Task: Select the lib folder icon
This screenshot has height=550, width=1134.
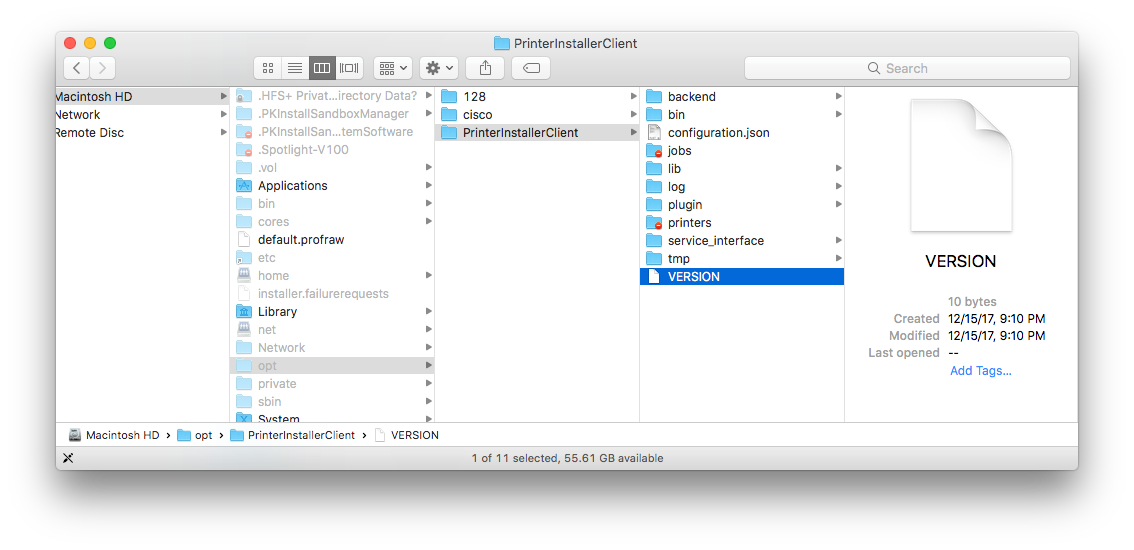Action: pos(655,168)
